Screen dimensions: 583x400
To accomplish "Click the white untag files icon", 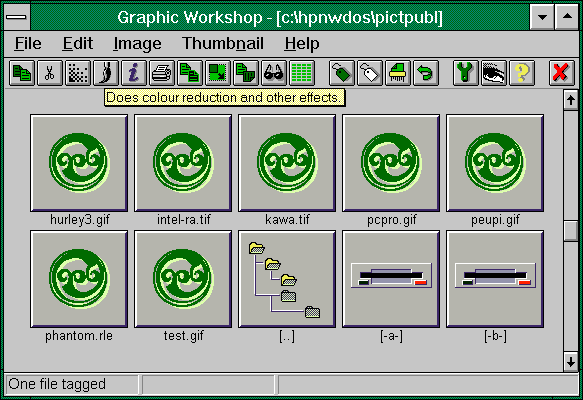I will pyautogui.click(x=370, y=73).
